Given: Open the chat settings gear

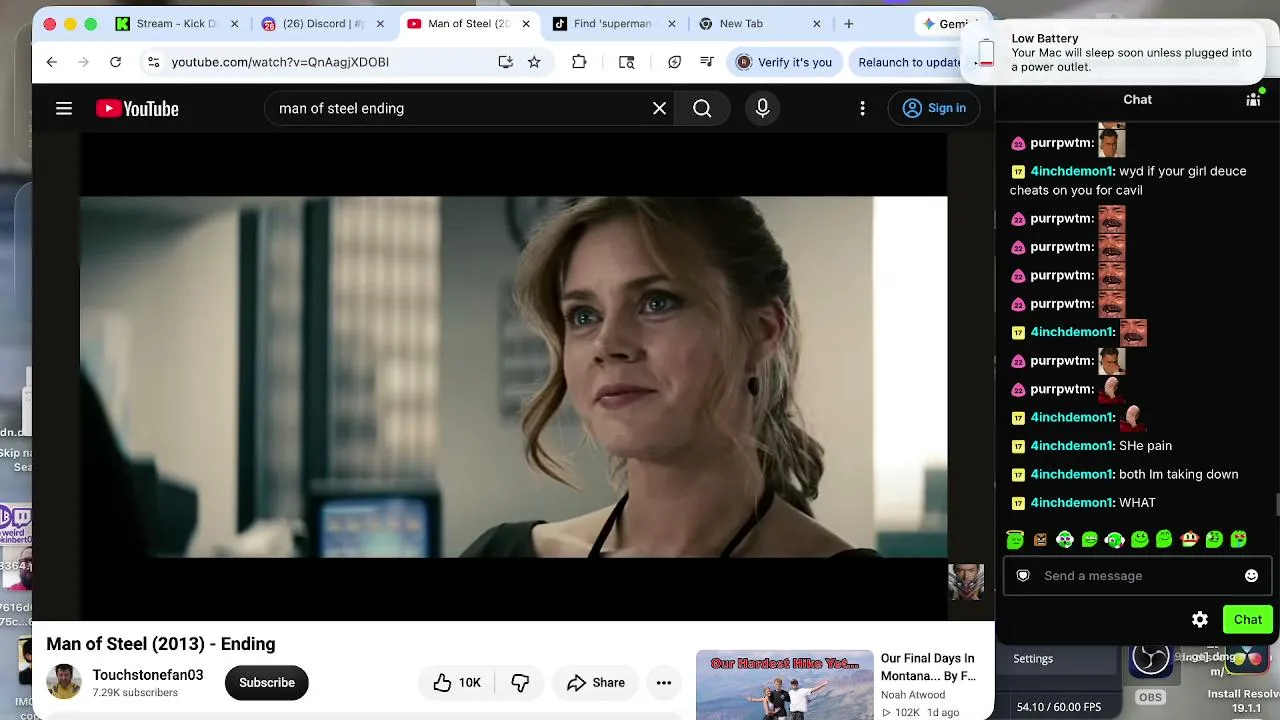Looking at the screenshot, I should (1200, 620).
